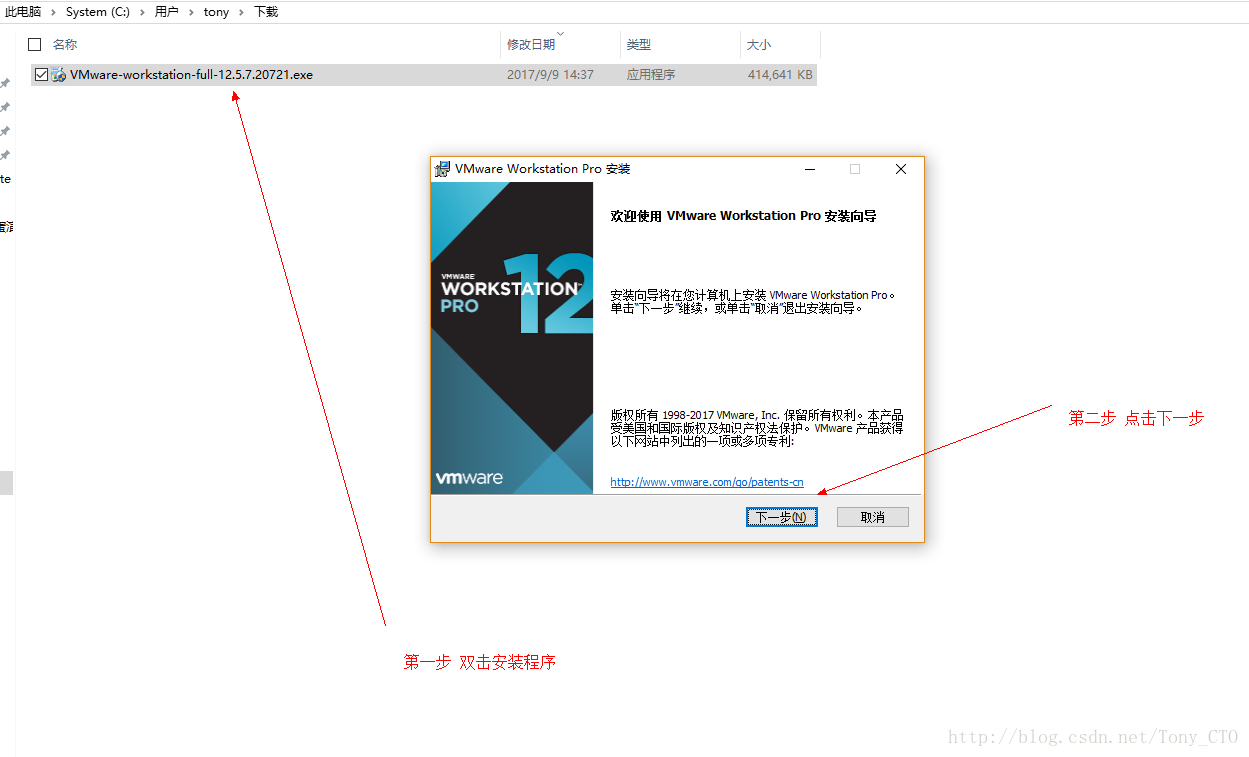1249x757 pixels.
Task: Click the 应用程序 type cell
Action: click(651, 74)
